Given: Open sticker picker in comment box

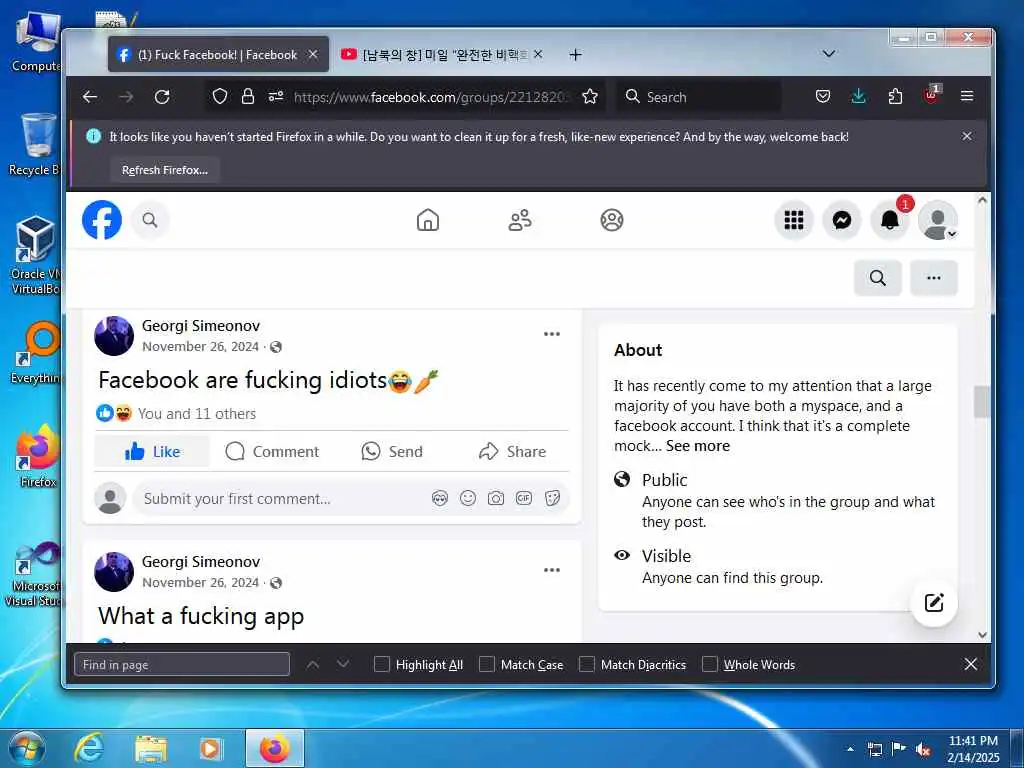Looking at the screenshot, I should 552,499.
